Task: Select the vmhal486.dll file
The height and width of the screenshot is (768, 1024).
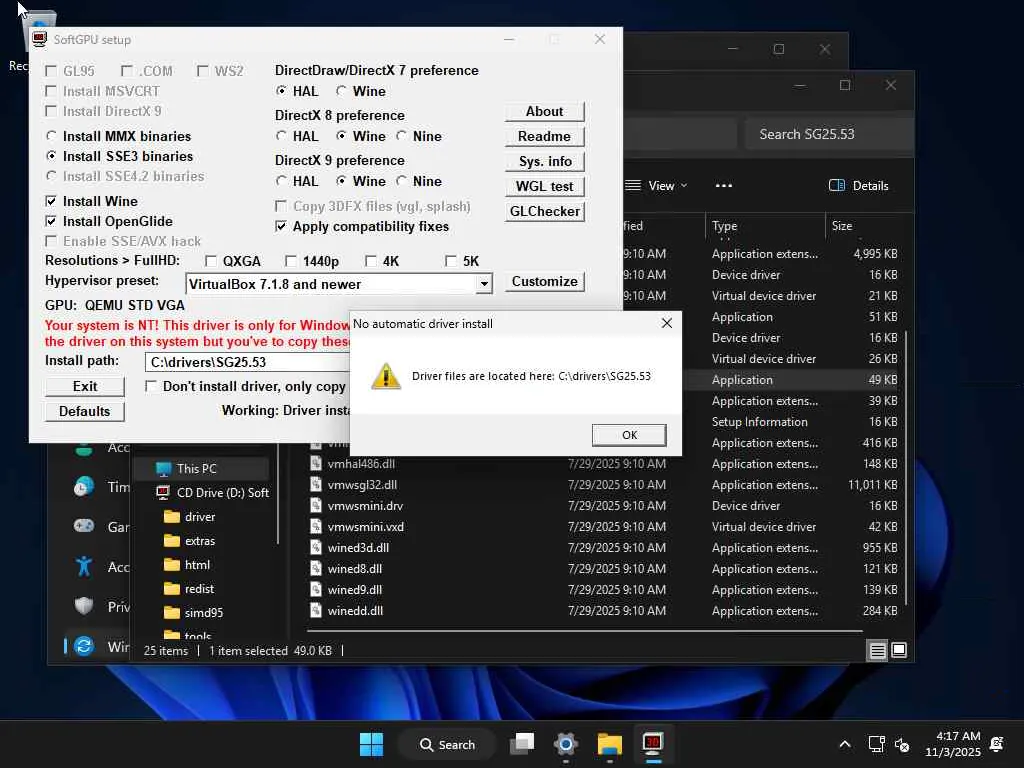Action: pos(361,464)
